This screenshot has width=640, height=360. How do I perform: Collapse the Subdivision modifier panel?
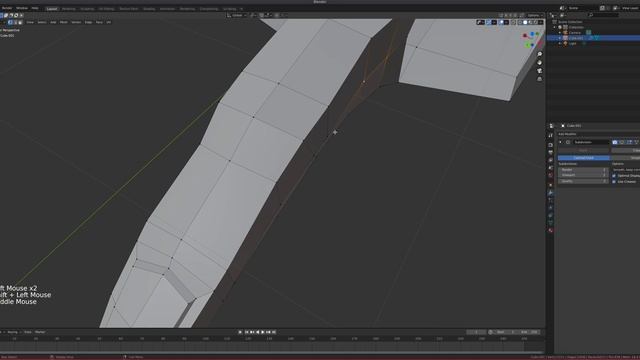[x=560, y=142]
